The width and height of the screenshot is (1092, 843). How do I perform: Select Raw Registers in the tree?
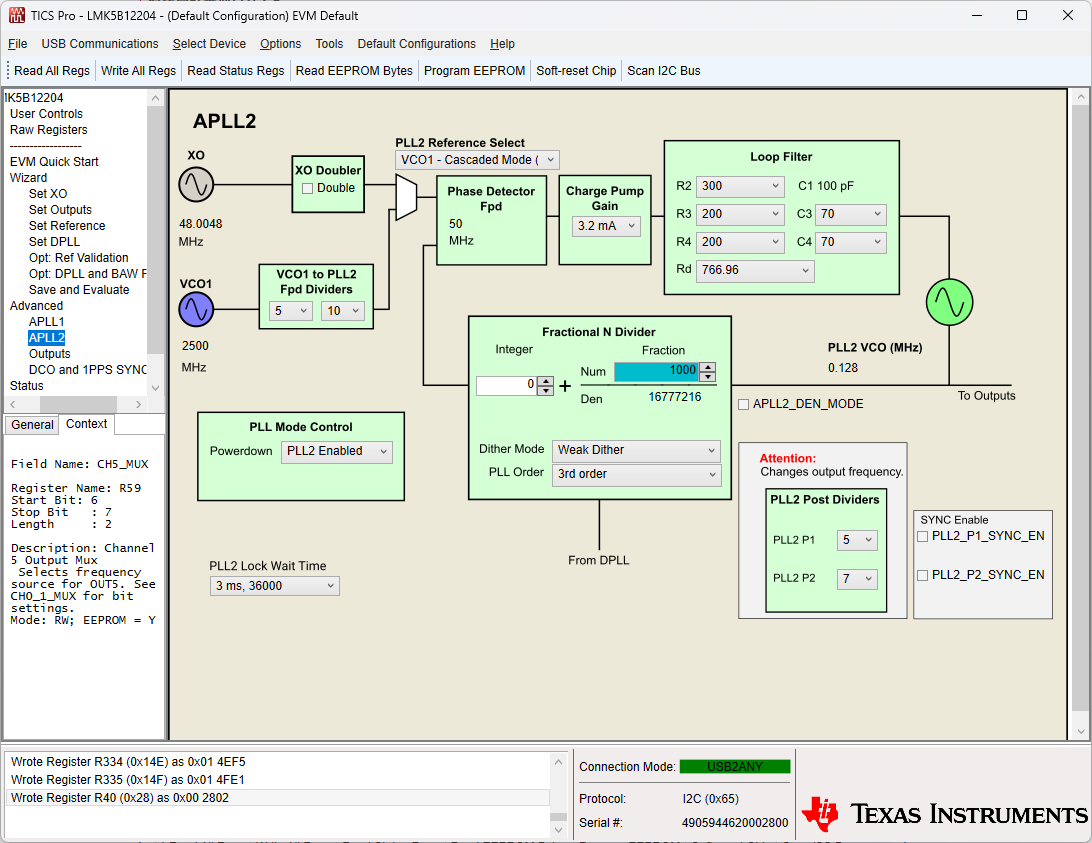(49, 130)
